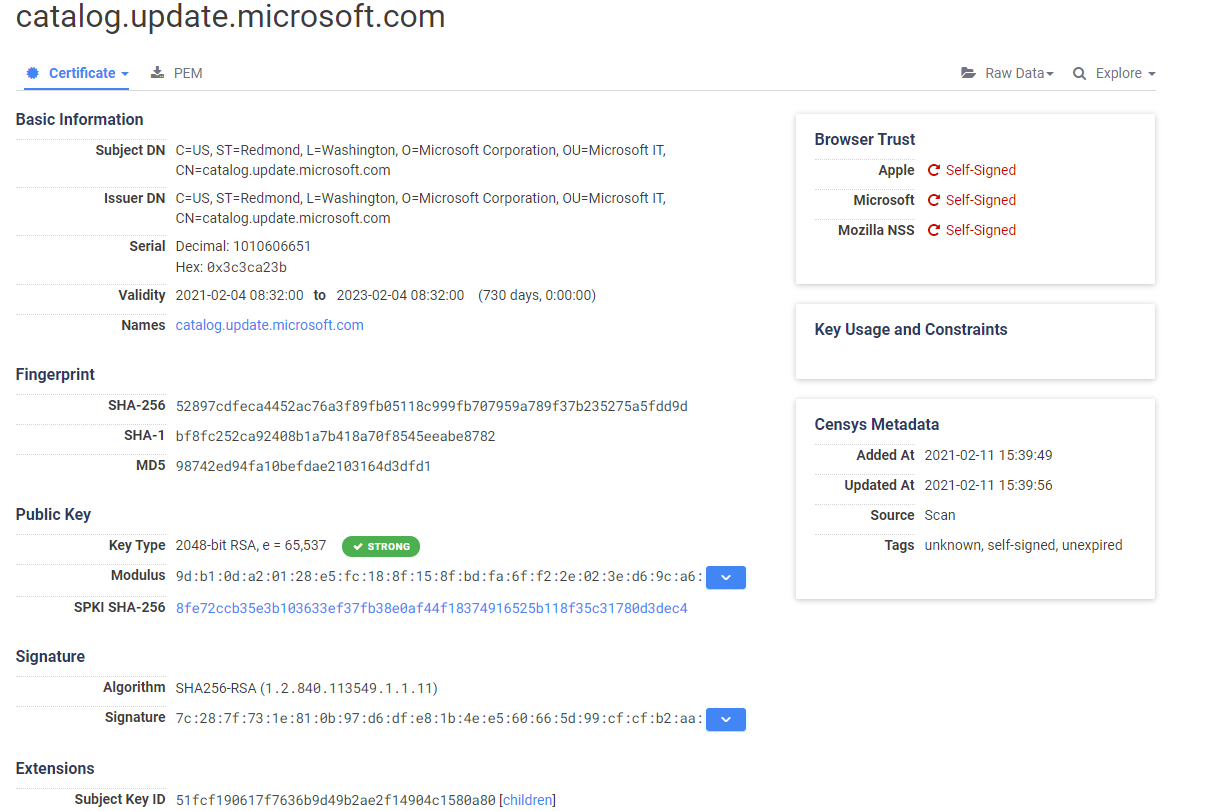The height and width of the screenshot is (811, 1216).
Task: Click the Basic Information section heading
Action: [x=80, y=119]
